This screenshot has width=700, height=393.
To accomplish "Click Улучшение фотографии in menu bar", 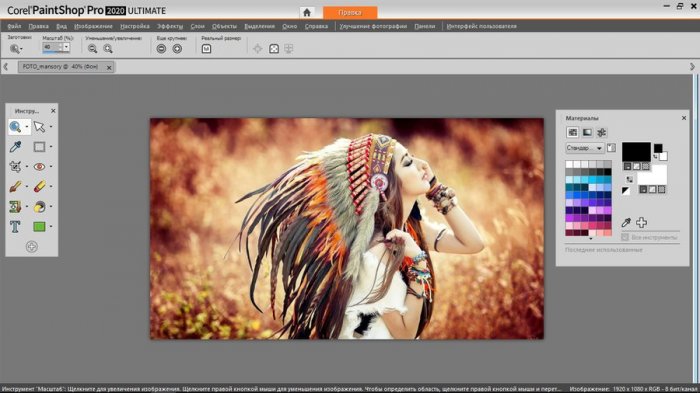I will click(x=373, y=26).
